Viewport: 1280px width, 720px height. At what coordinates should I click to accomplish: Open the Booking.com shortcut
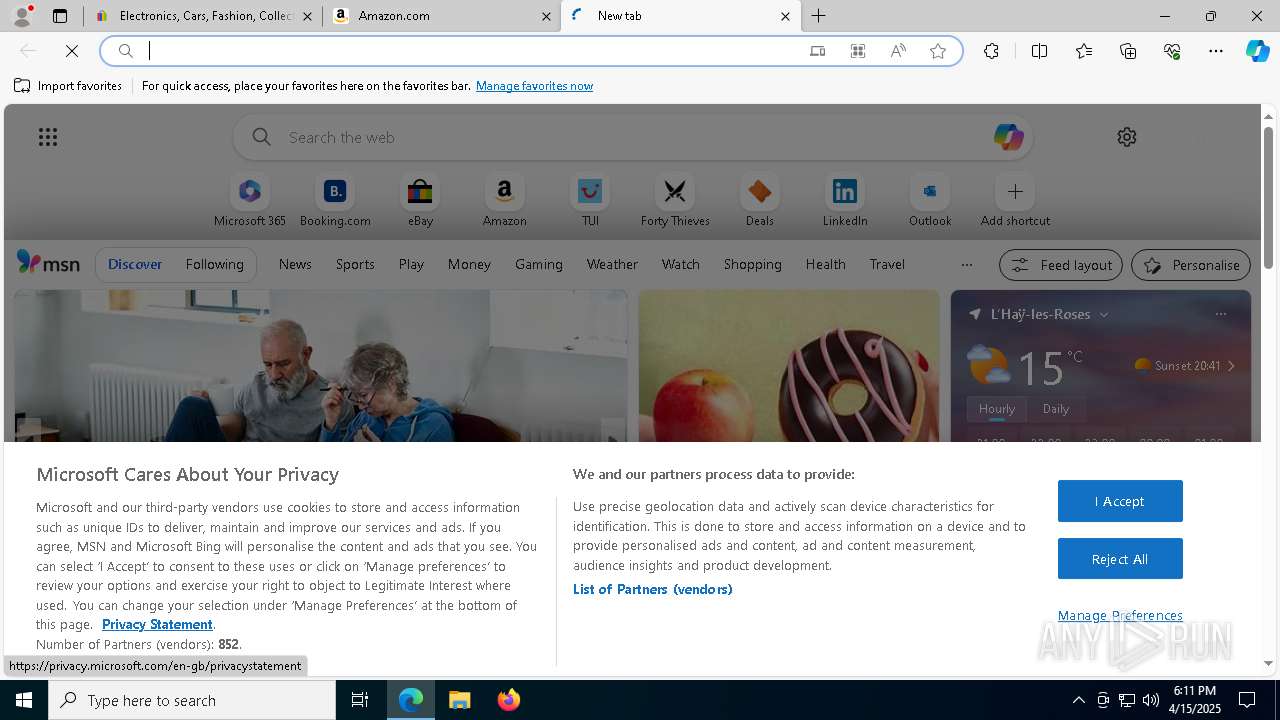[335, 201]
